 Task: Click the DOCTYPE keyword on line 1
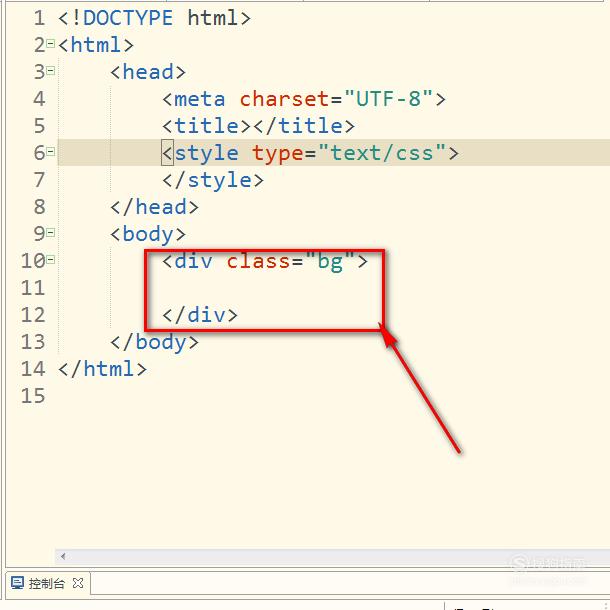[128, 18]
